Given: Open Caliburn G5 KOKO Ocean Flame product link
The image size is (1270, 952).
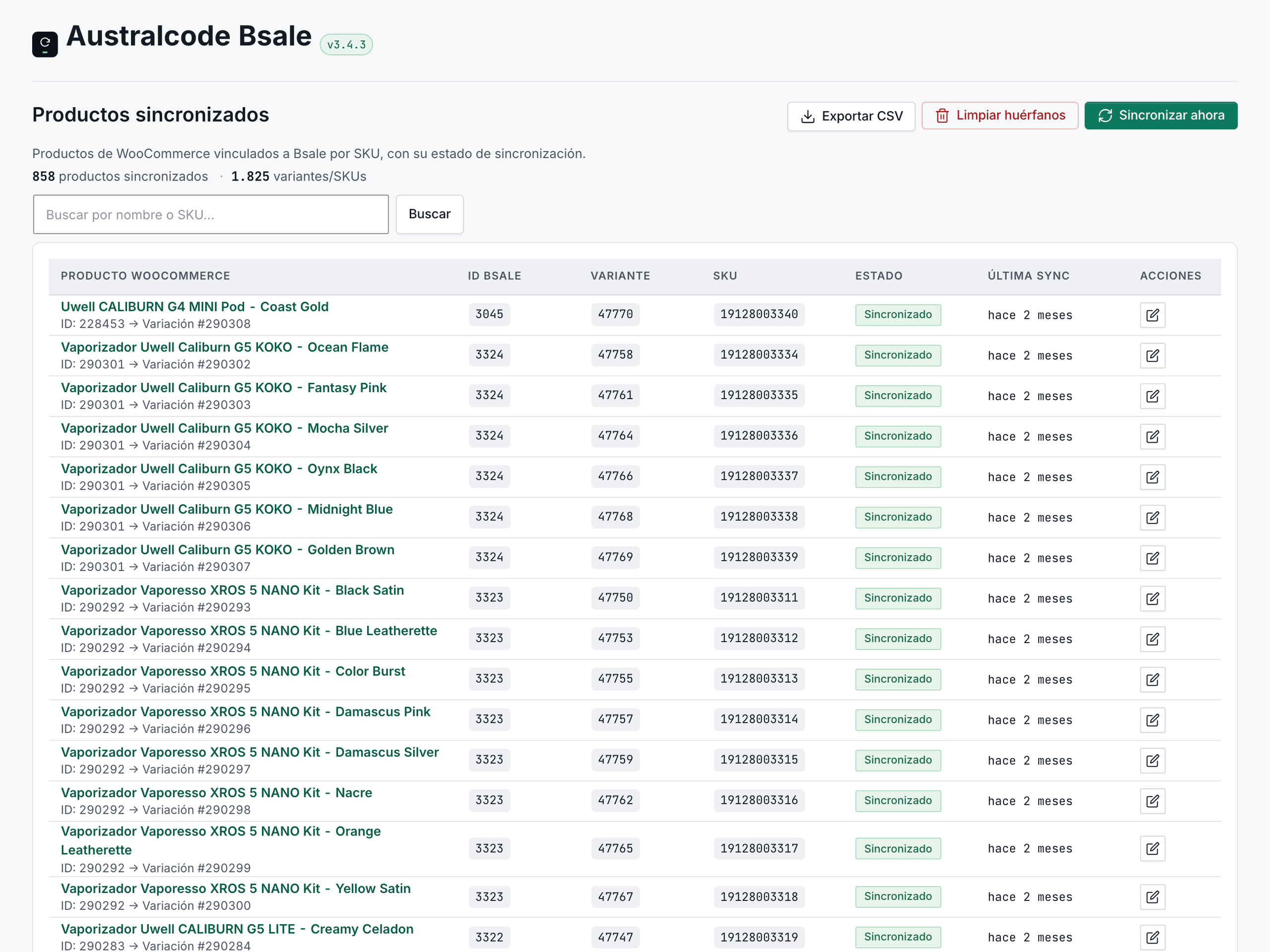Looking at the screenshot, I should click(x=225, y=347).
